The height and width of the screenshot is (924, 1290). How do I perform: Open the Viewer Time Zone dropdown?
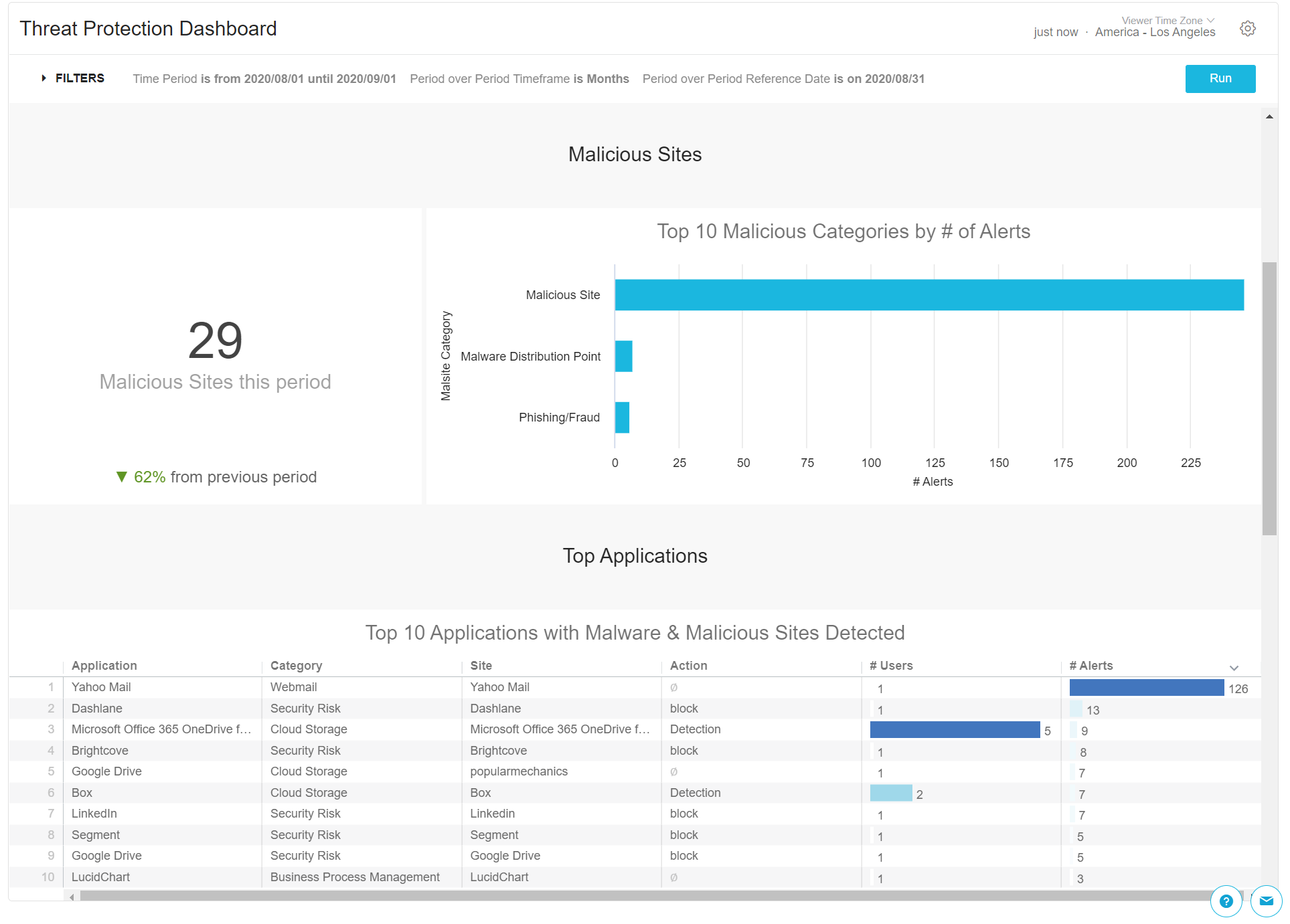tap(1167, 21)
